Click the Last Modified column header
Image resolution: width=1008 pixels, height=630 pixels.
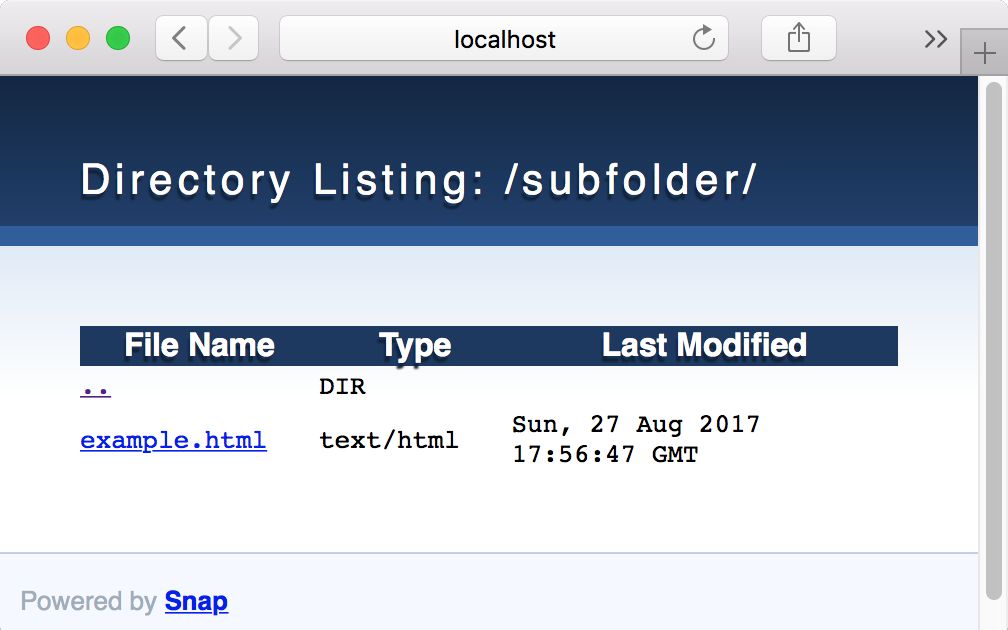point(704,345)
